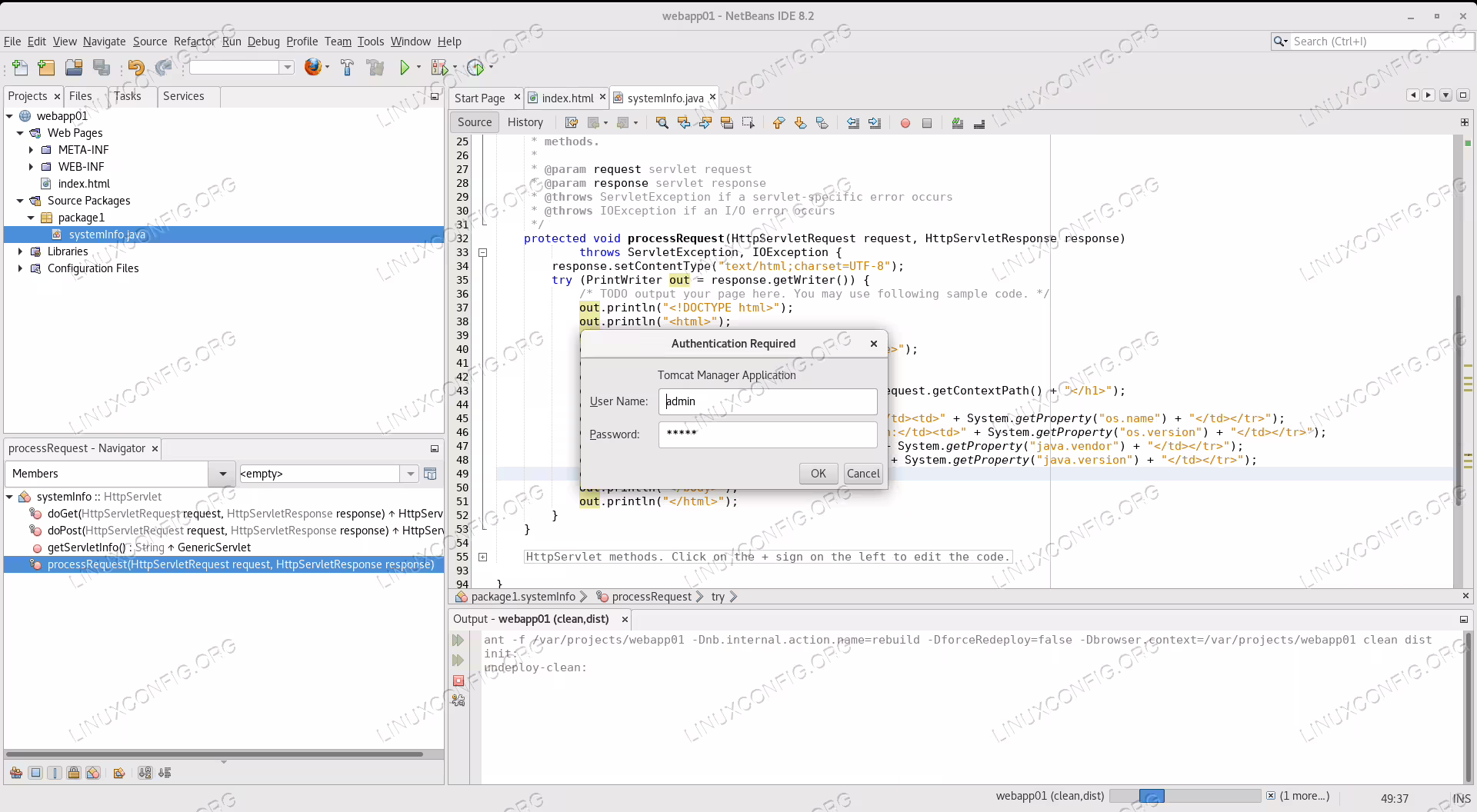Click the Source view button
This screenshot has height=812, width=1477.
click(x=475, y=122)
